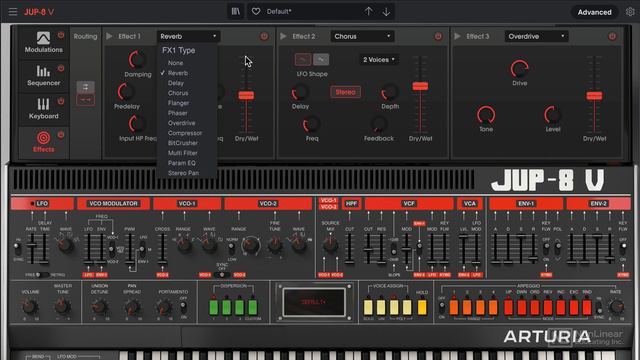Click the Portamento knob

[164, 307]
